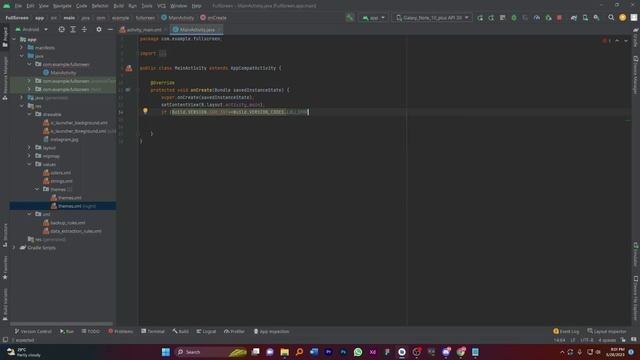This screenshot has height=360, width=640.
Task: Open File Explorer from the taskbar
Action: tap(284, 352)
